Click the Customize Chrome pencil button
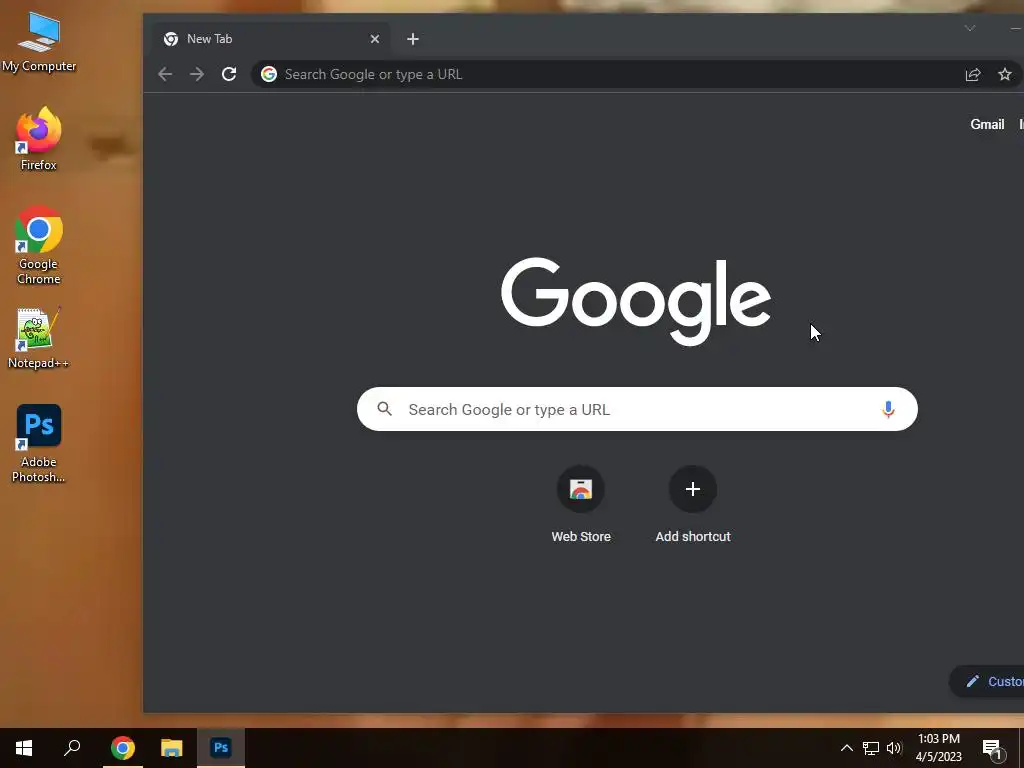1024x768 pixels. pyautogui.click(x=986, y=681)
